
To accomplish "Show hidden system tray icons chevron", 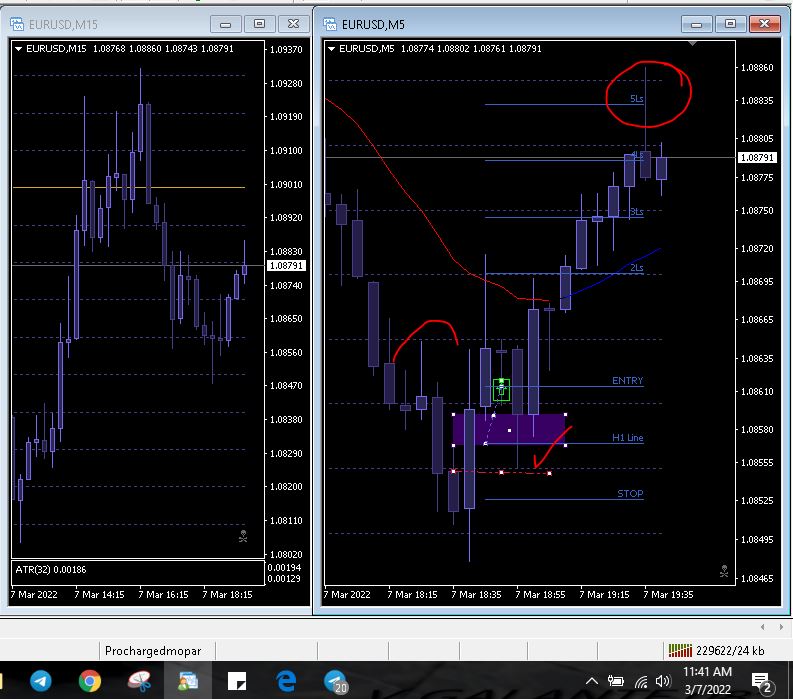I will 592,681.
